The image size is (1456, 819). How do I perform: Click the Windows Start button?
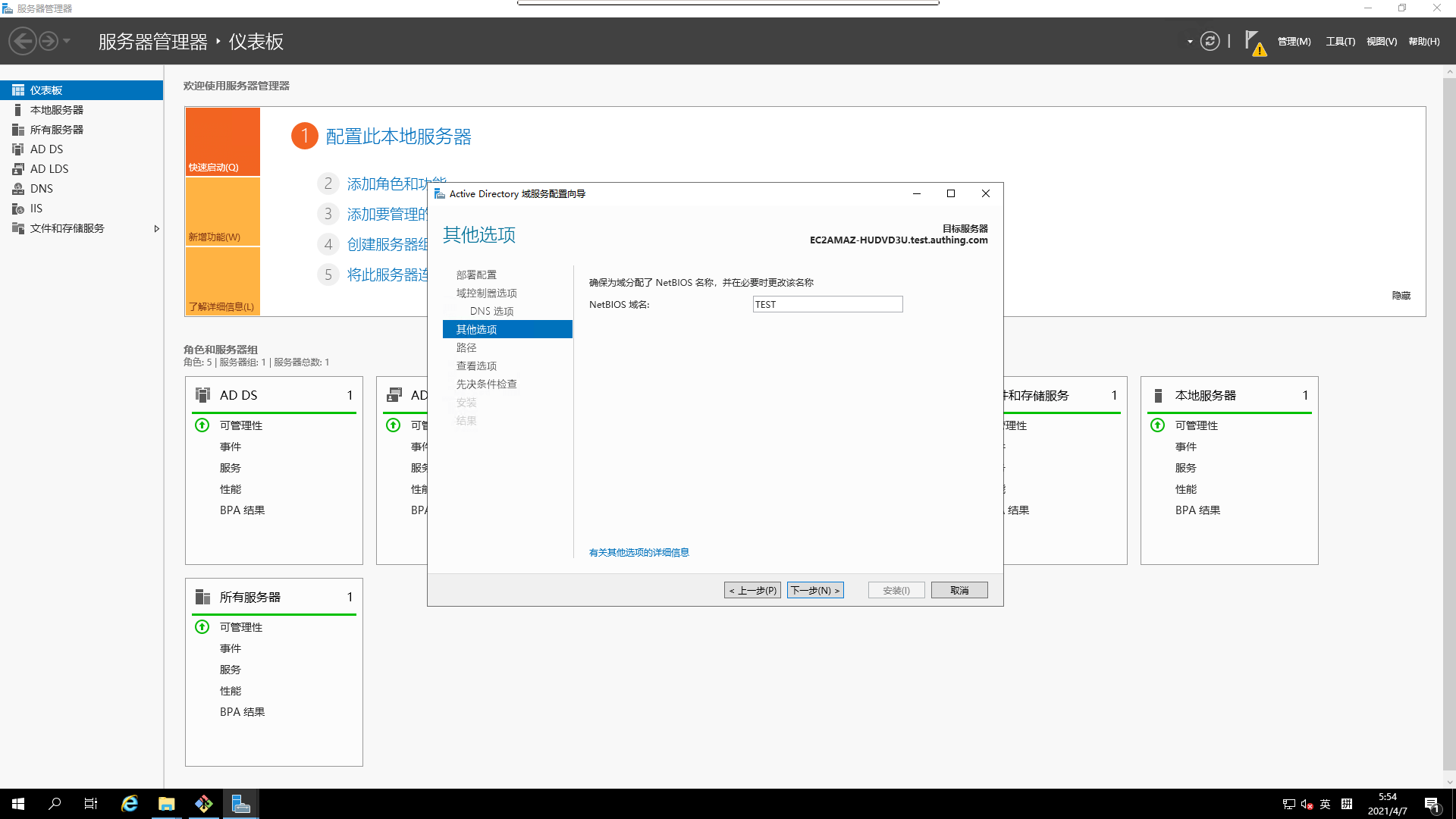18,804
